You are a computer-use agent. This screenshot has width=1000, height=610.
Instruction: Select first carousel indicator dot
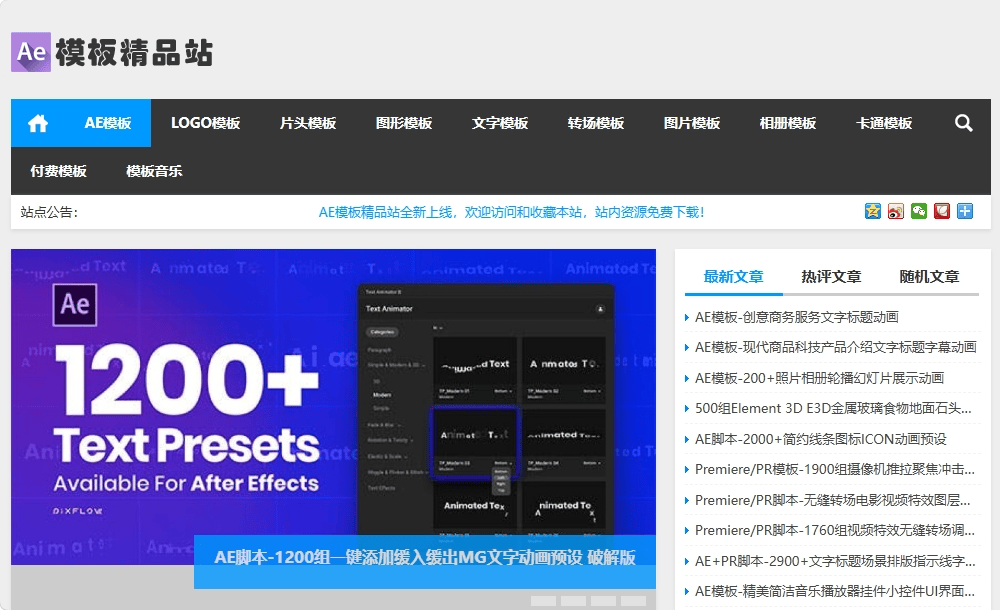click(543, 601)
